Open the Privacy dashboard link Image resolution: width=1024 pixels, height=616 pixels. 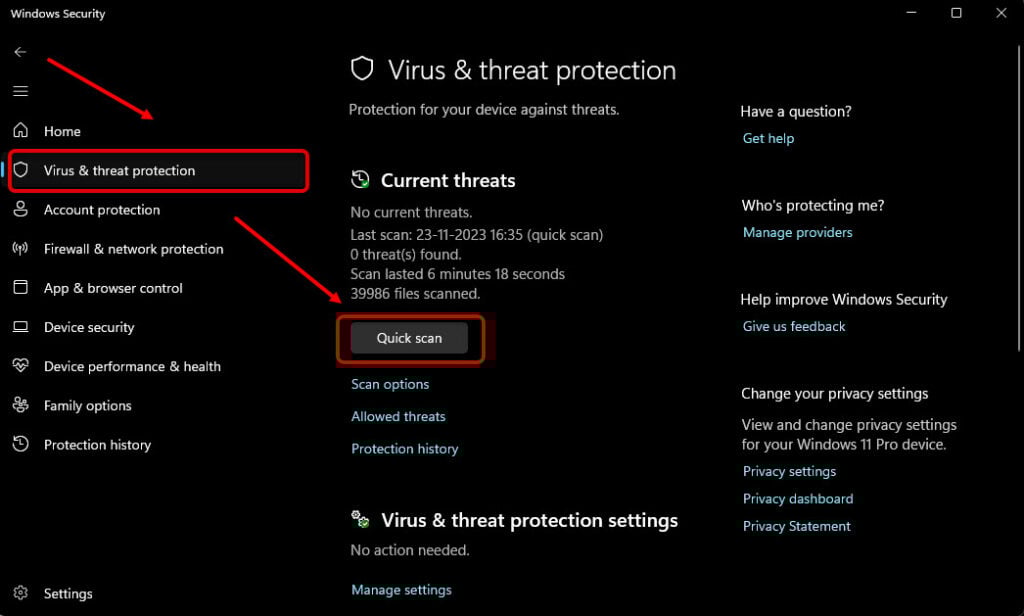tap(798, 499)
